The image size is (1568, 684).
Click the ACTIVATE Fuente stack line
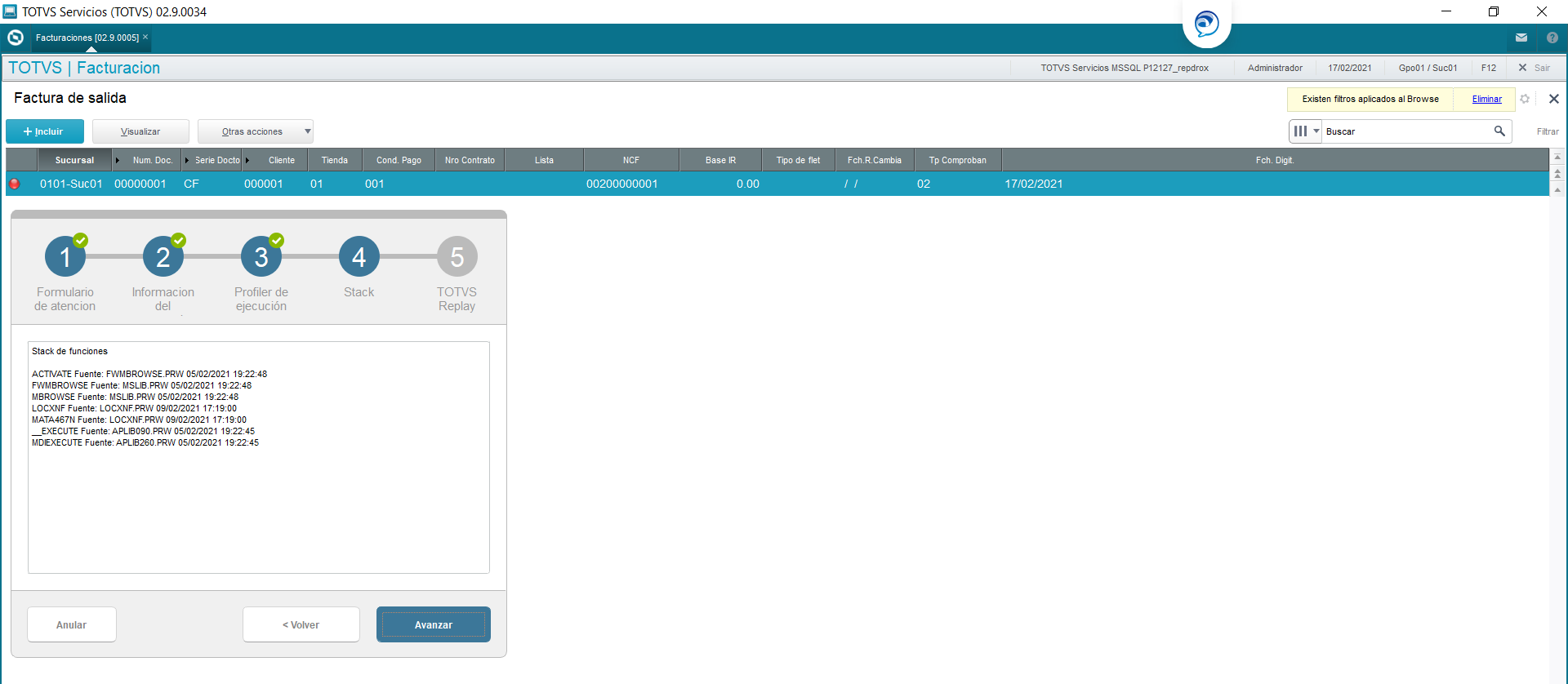coord(149,374)
